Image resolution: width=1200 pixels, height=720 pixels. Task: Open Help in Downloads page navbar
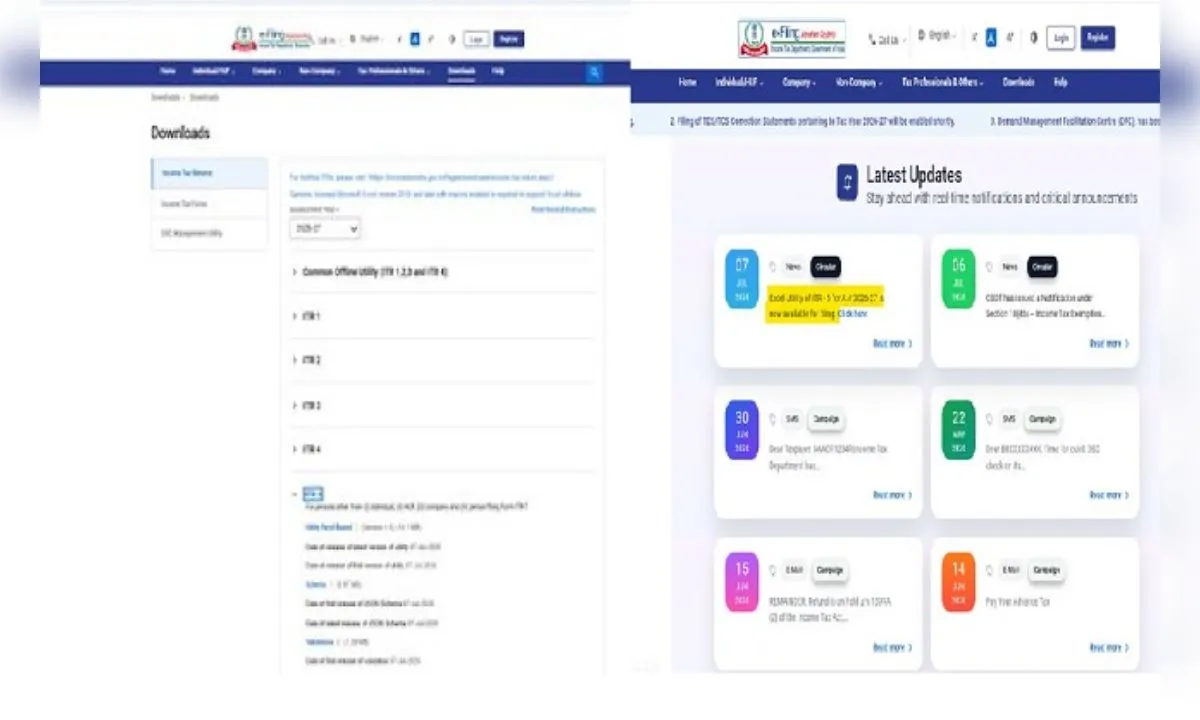pos(498,72)
